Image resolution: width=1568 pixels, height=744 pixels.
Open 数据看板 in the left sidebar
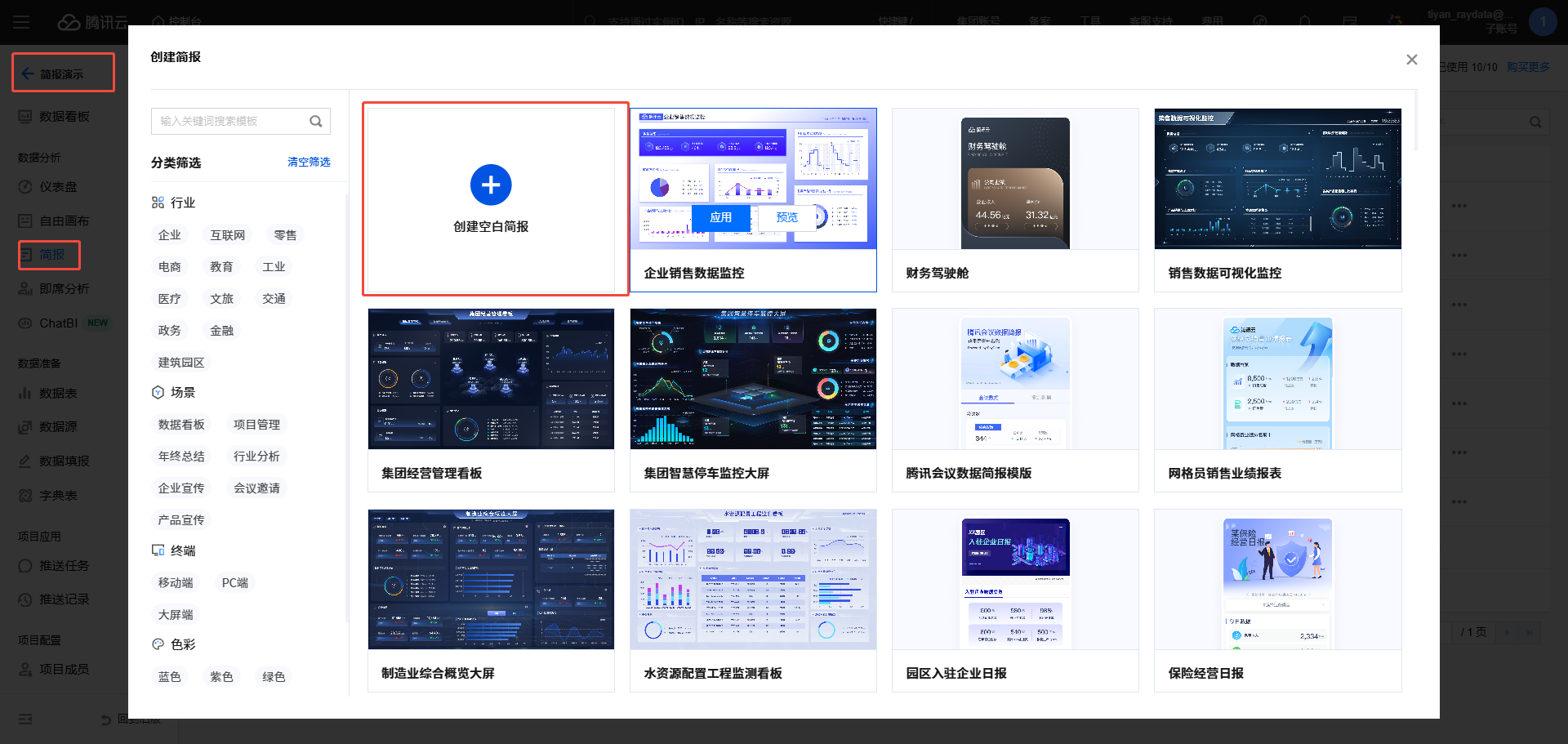point(65,117)
